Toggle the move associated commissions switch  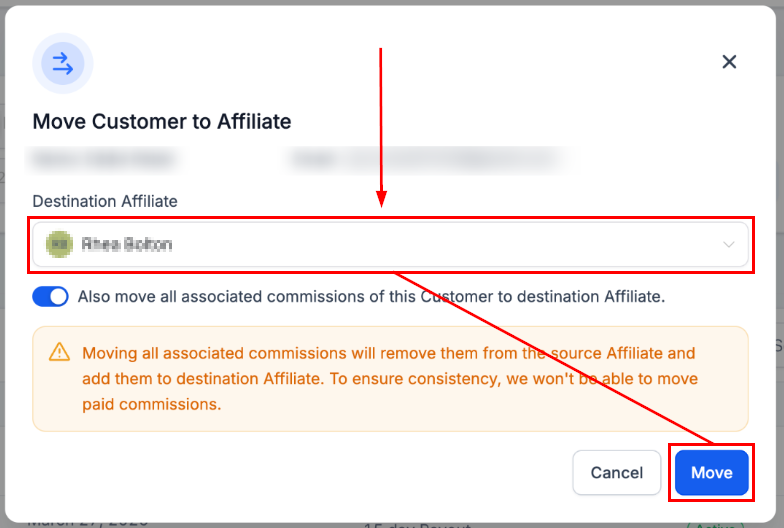coord(51,297)
